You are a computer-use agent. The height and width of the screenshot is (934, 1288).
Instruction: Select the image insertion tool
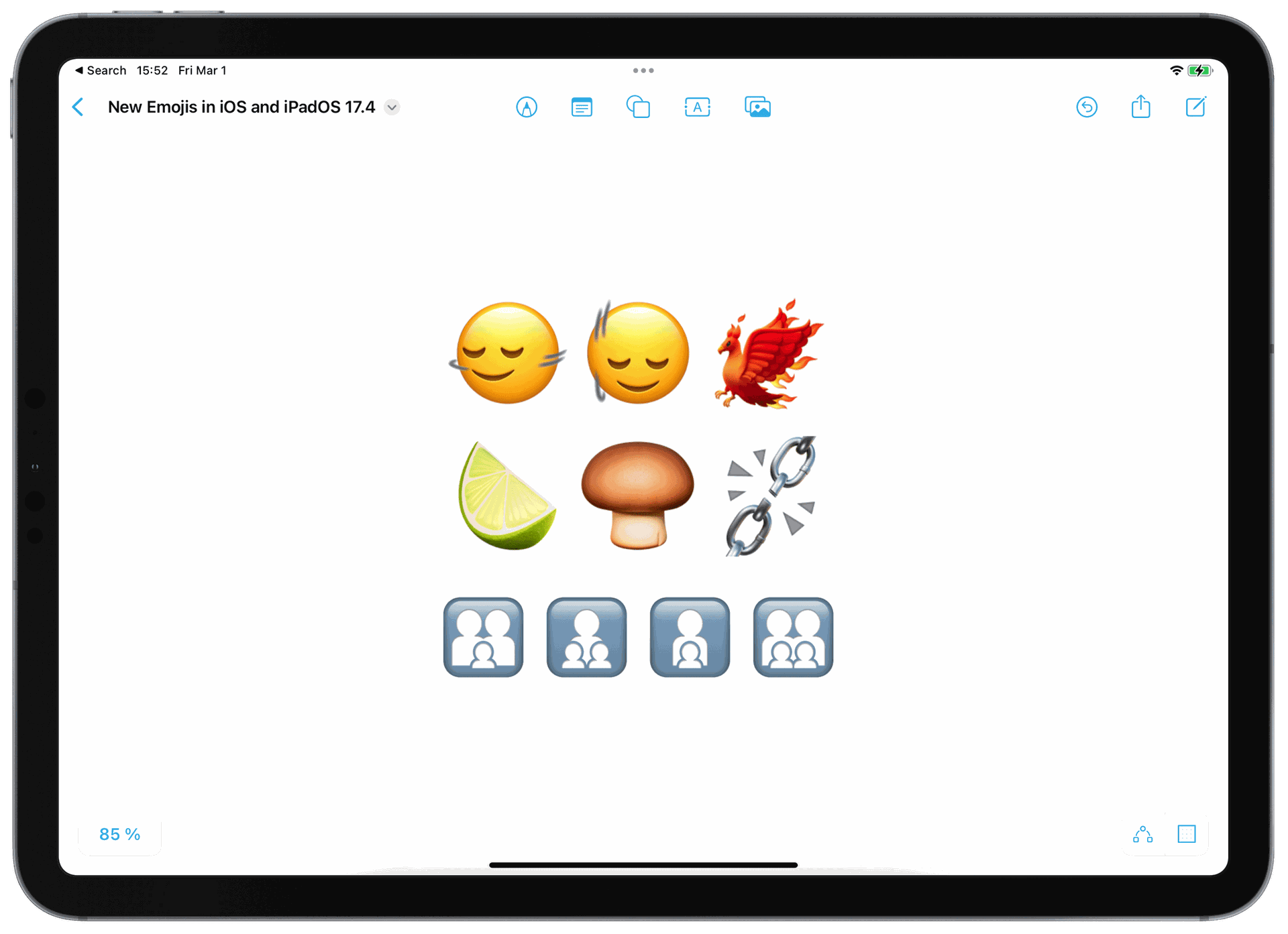point(757,107)
